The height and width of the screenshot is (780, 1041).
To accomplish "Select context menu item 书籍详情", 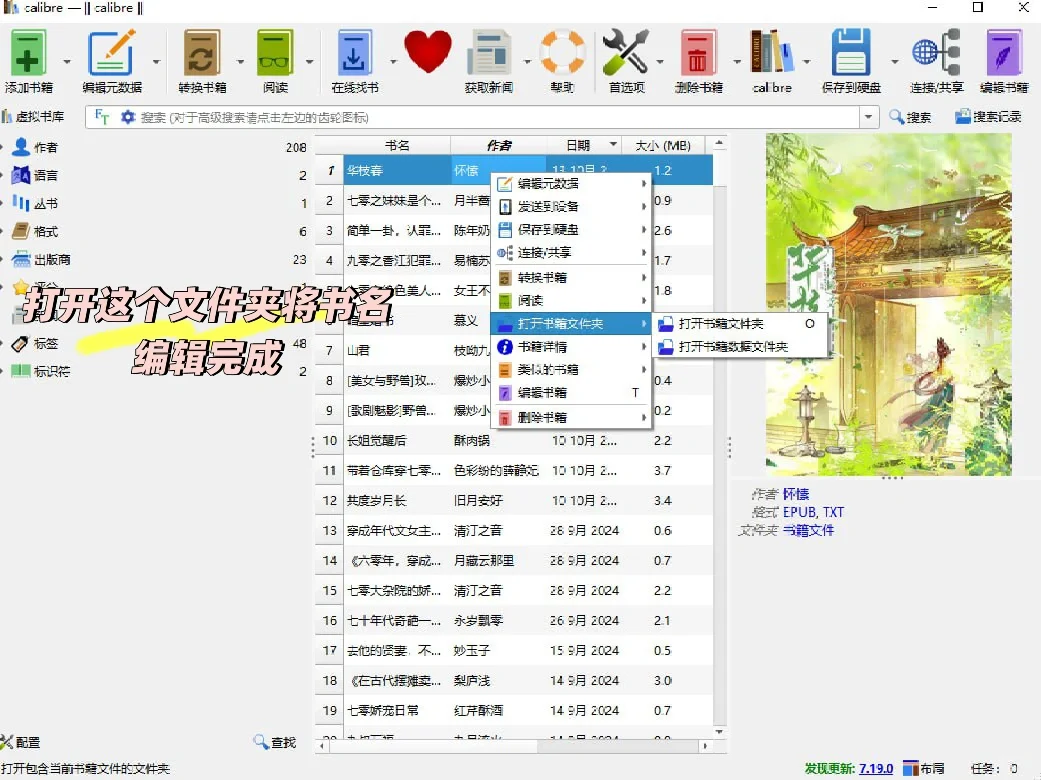I will tap(571, 347).
